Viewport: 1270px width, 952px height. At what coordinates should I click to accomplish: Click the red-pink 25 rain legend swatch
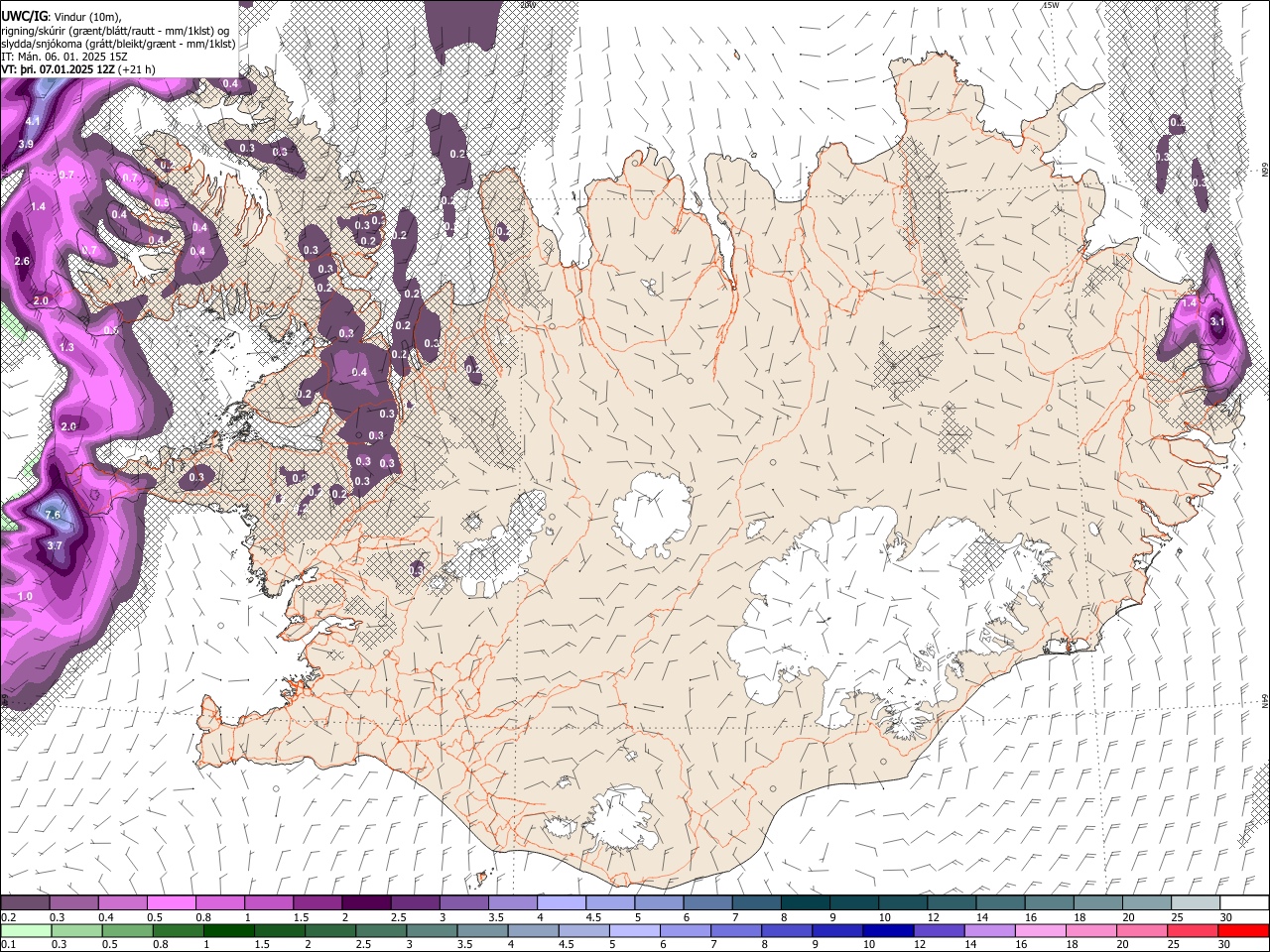click(1194, 930)
